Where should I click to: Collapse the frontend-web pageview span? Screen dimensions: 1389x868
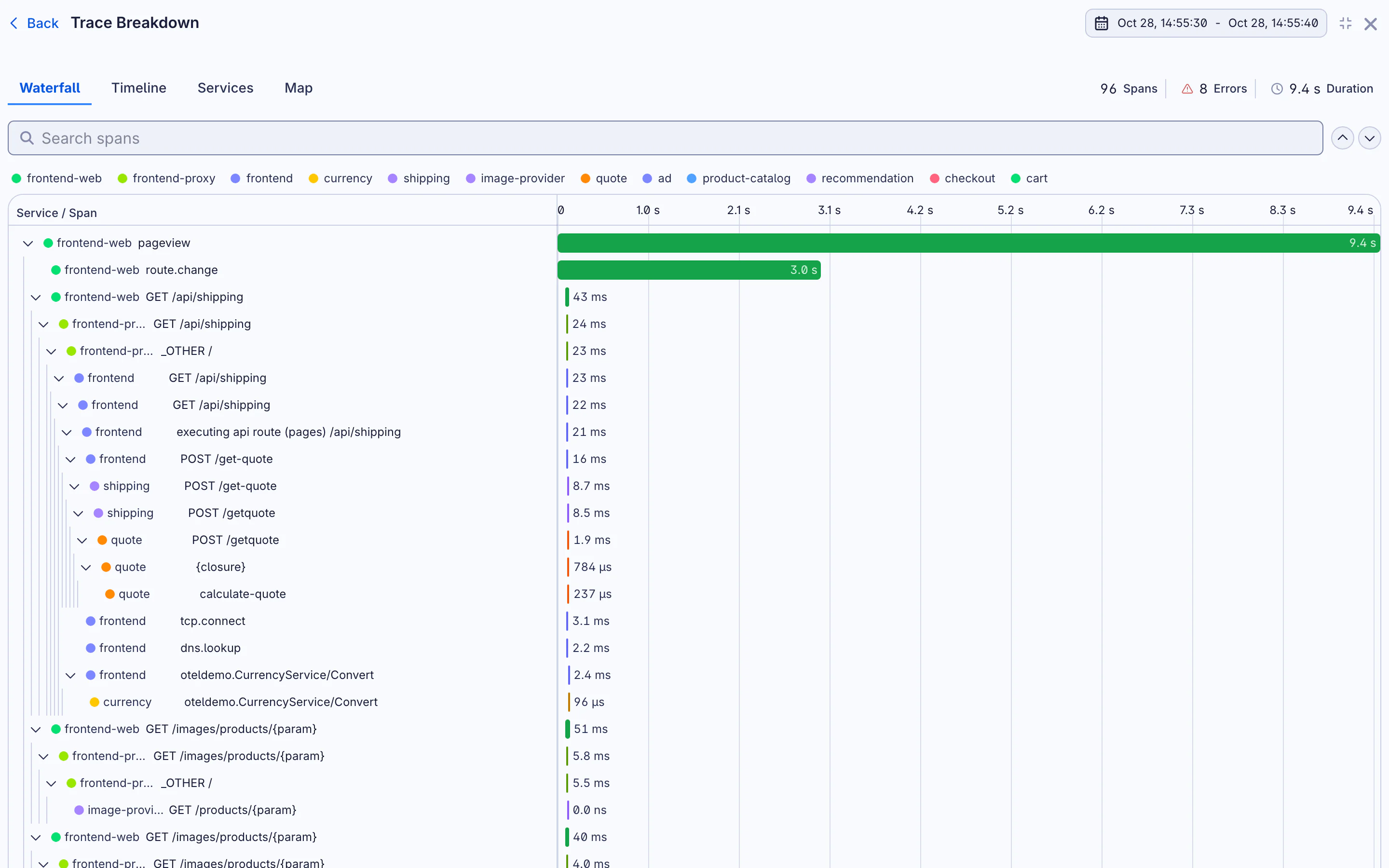pos(28,243)
